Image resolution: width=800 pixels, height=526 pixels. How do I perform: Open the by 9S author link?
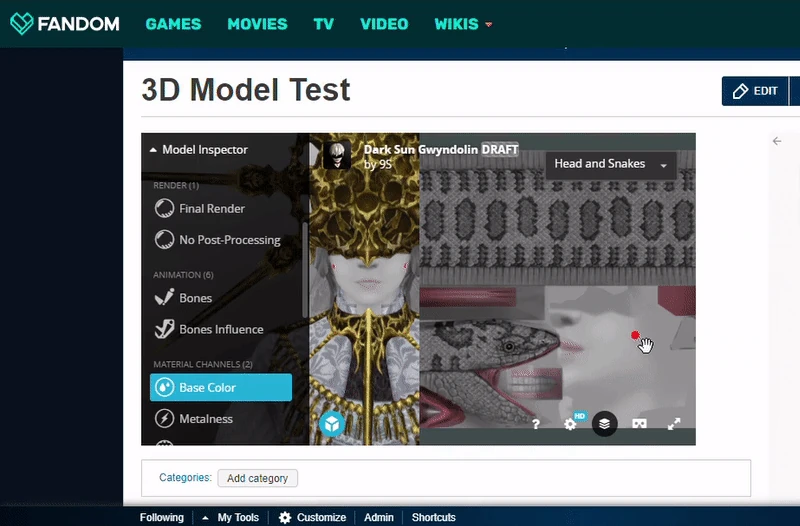(378, 164)
